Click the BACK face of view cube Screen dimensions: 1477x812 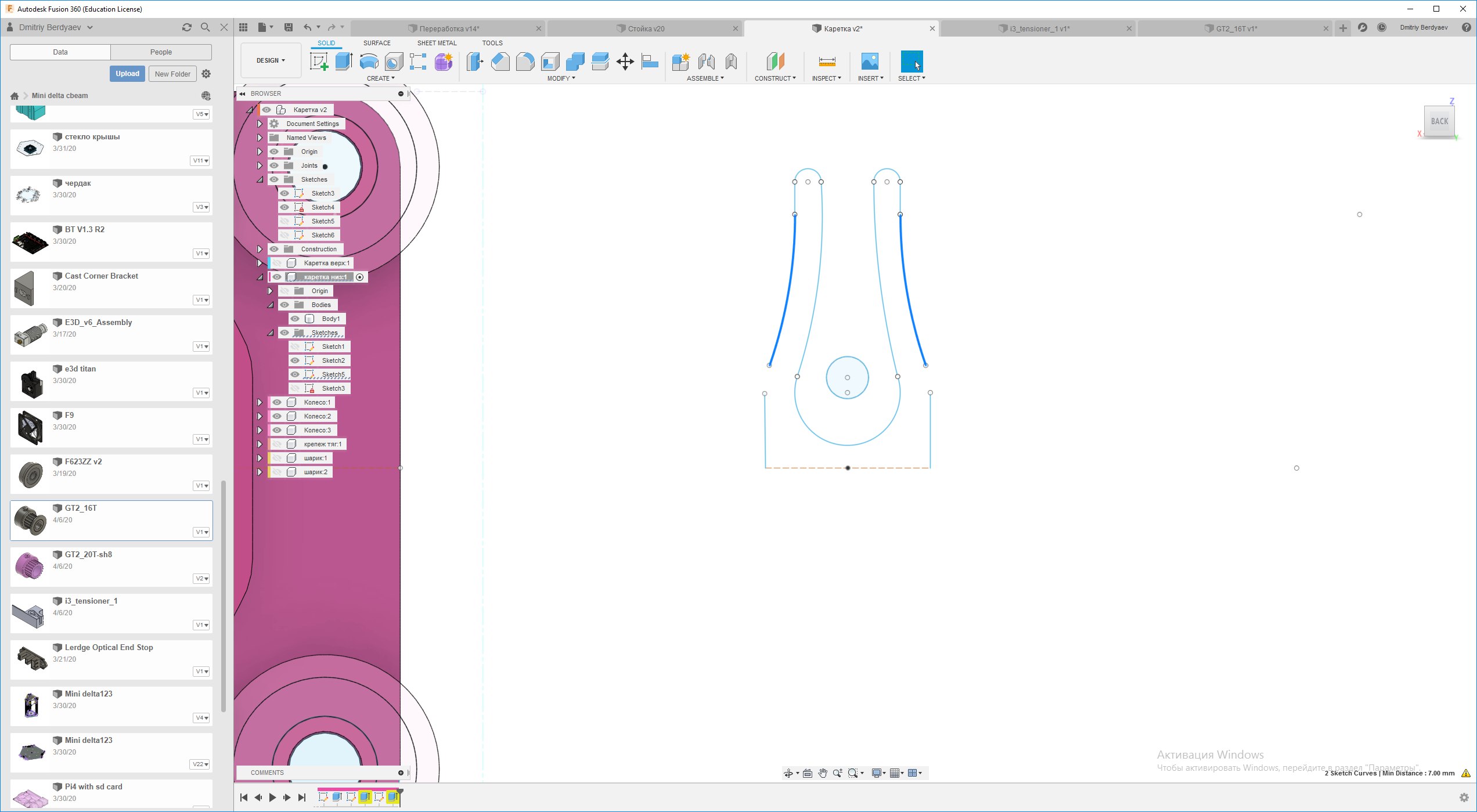pos(1439,121)
